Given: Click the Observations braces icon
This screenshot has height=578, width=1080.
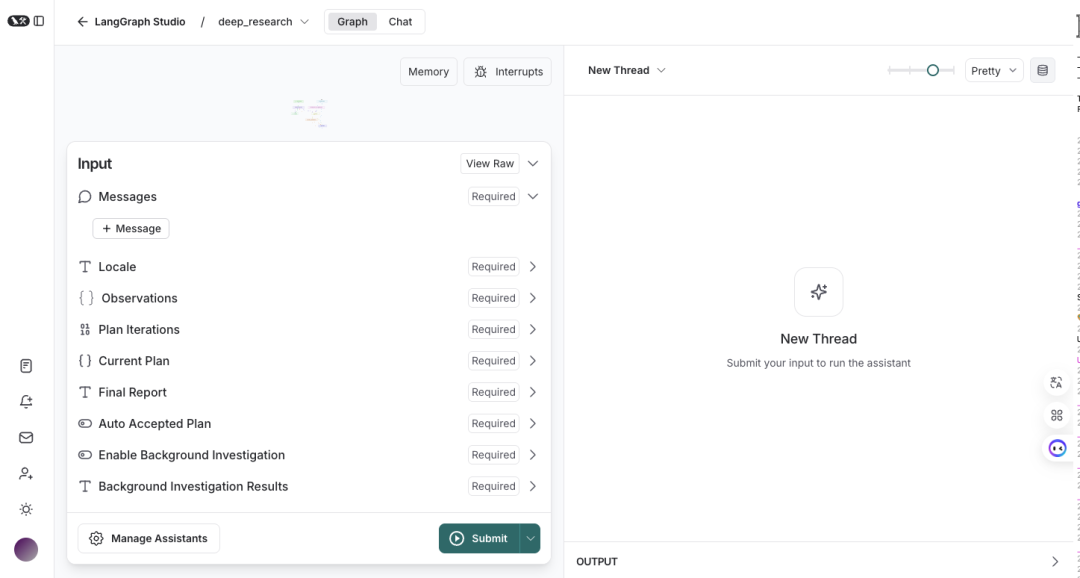Looking at the screenshot, I should [x=86, y=298].
